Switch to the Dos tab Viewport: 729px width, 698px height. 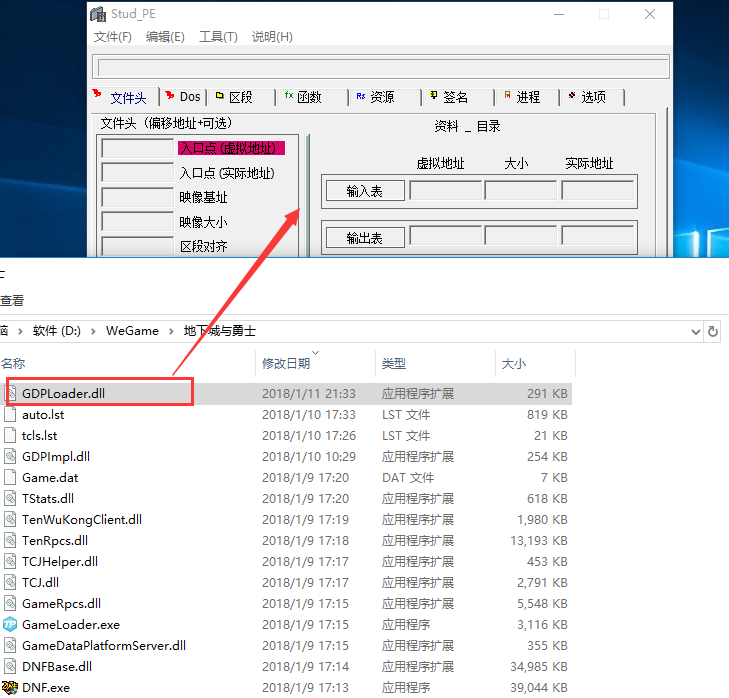coord(184,97)
